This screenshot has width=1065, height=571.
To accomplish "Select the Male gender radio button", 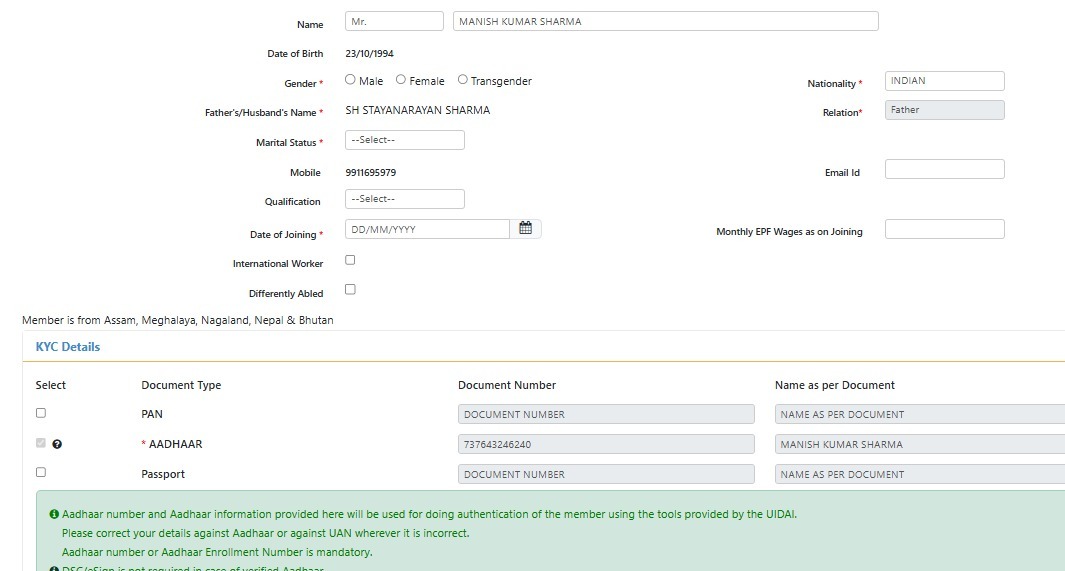I will [350, 79].
